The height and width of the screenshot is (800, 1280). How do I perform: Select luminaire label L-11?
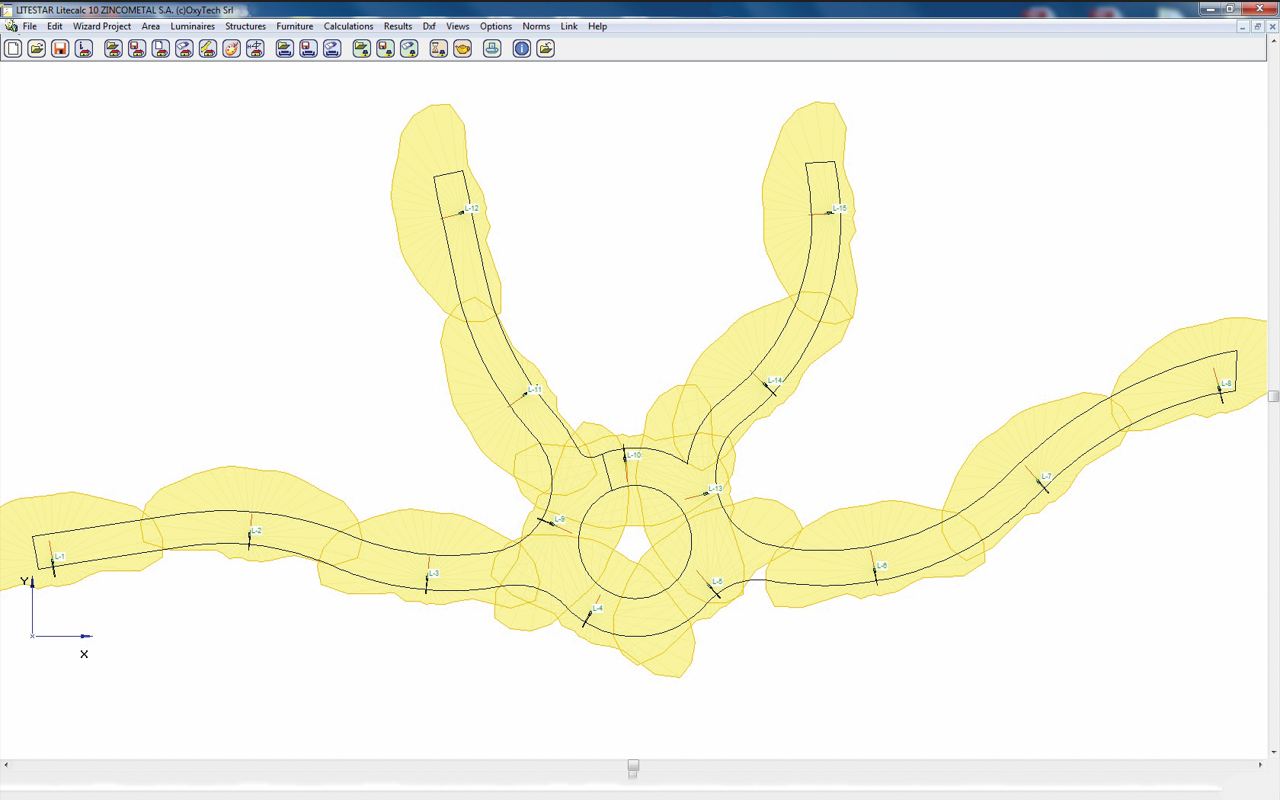click(535, 389)
